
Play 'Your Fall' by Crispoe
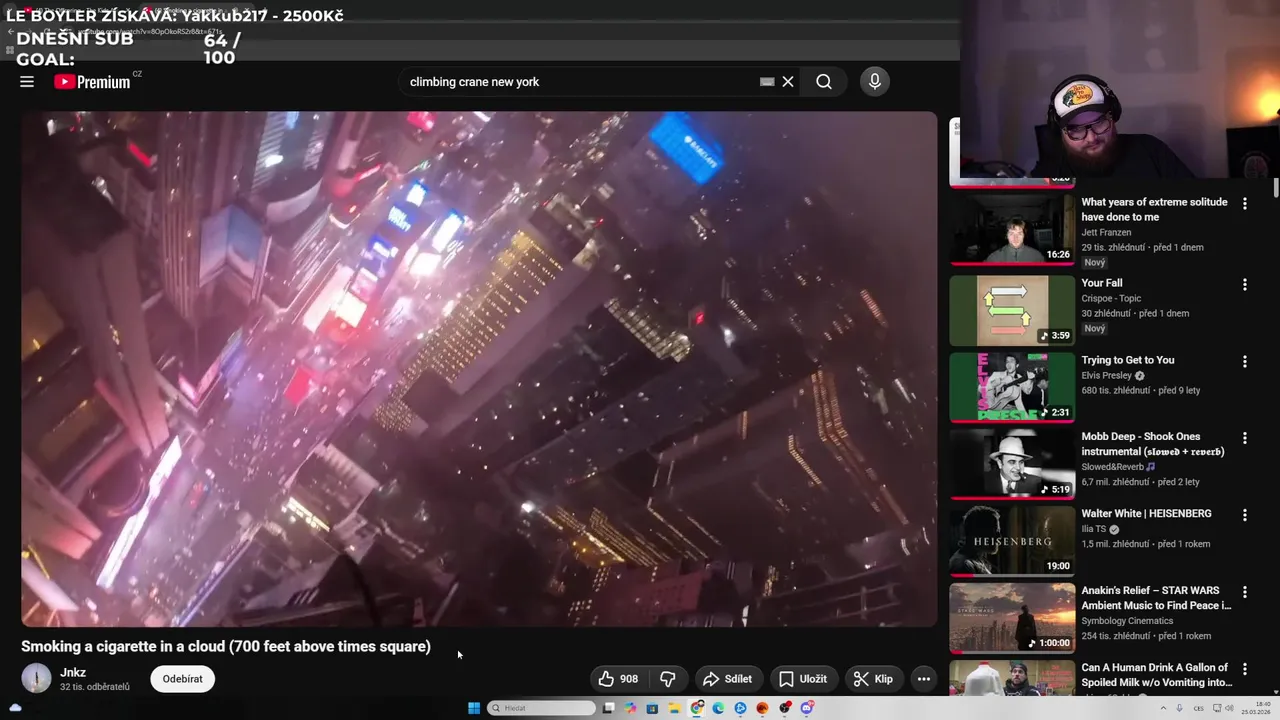click(1102, 283)
